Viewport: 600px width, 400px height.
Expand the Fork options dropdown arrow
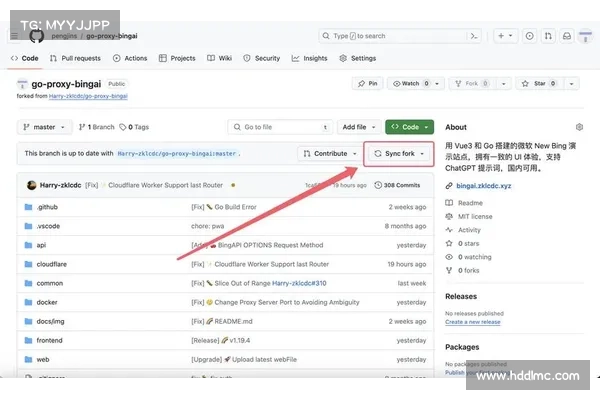504,83
